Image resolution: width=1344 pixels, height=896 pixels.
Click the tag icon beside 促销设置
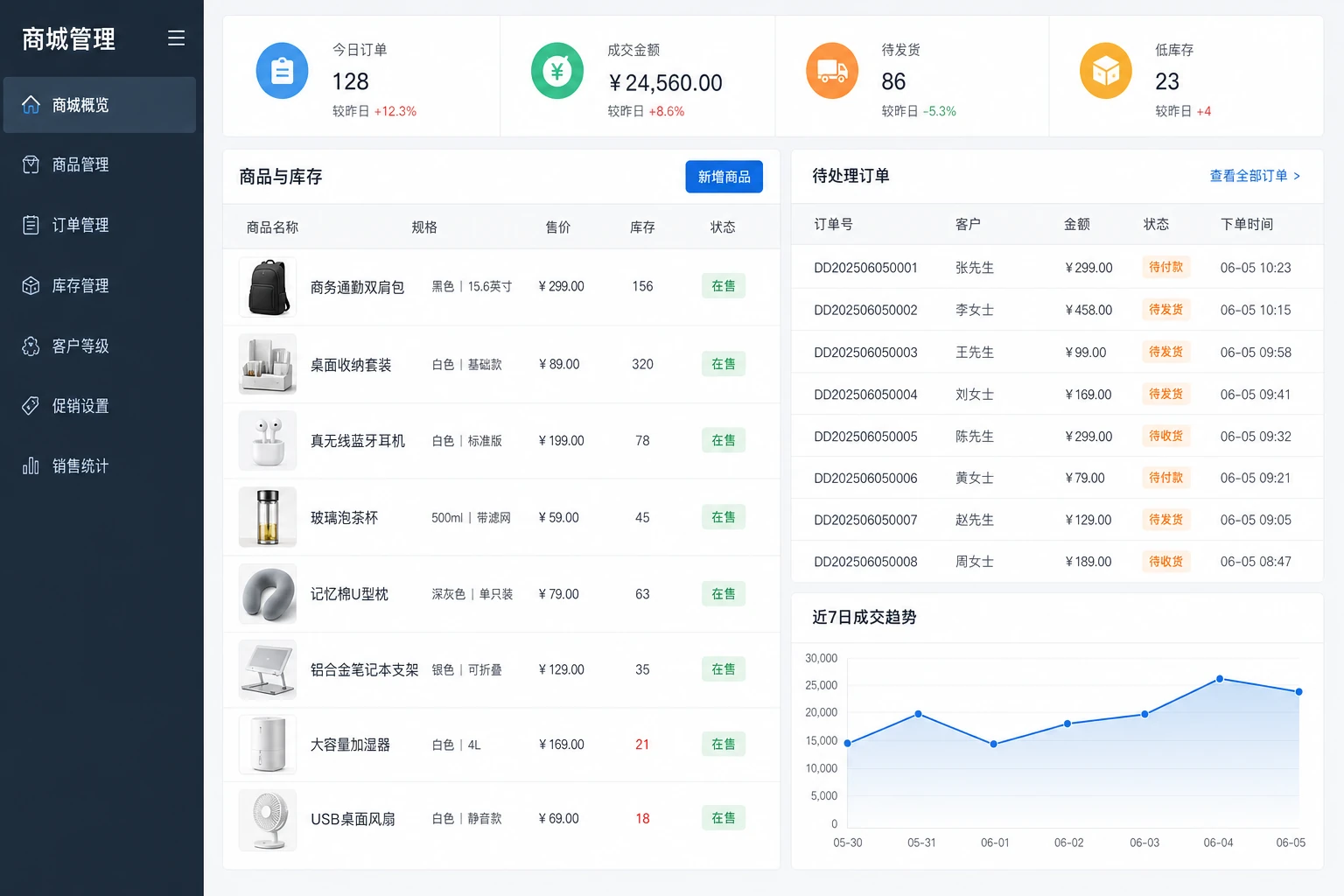point(31,406)
